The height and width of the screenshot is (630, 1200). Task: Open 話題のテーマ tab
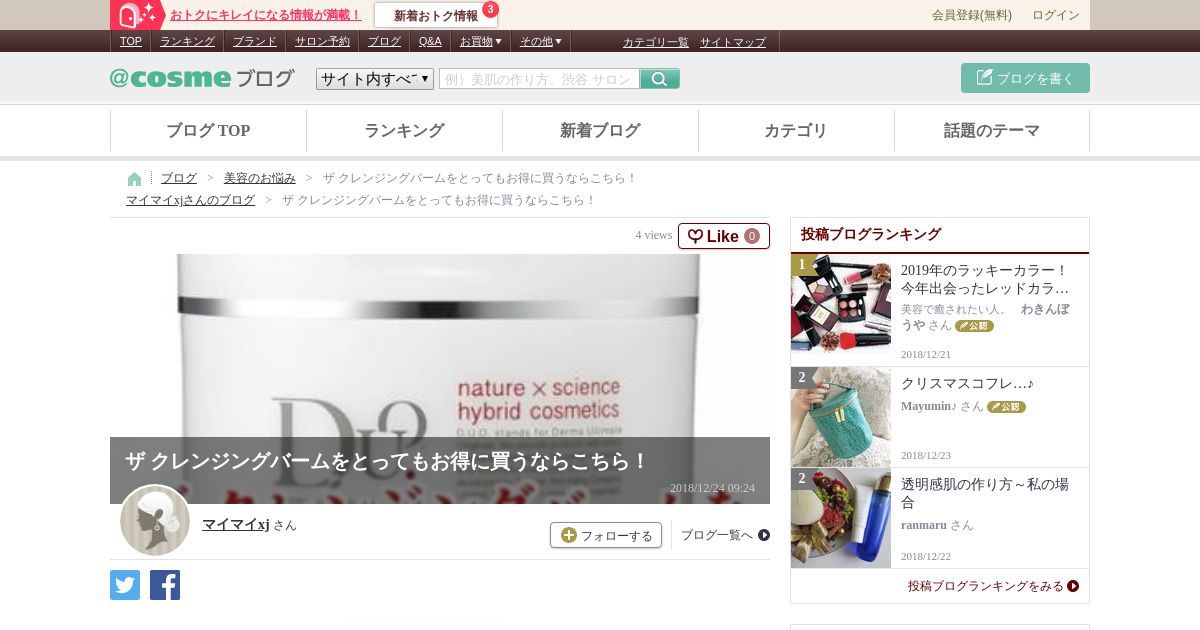992,131
